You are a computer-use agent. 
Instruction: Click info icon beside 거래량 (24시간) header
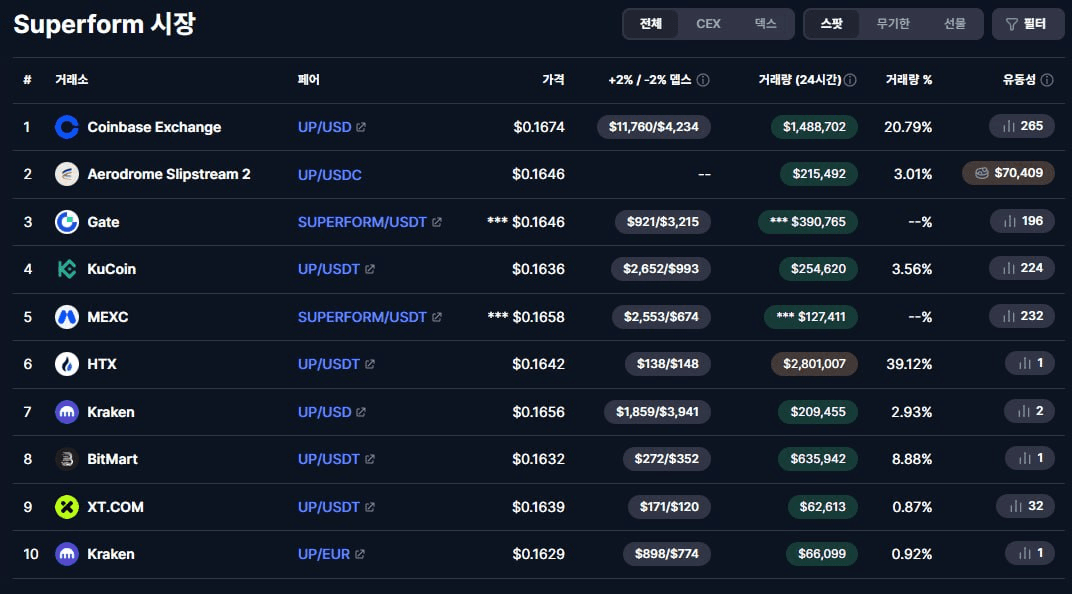point(850,80)
